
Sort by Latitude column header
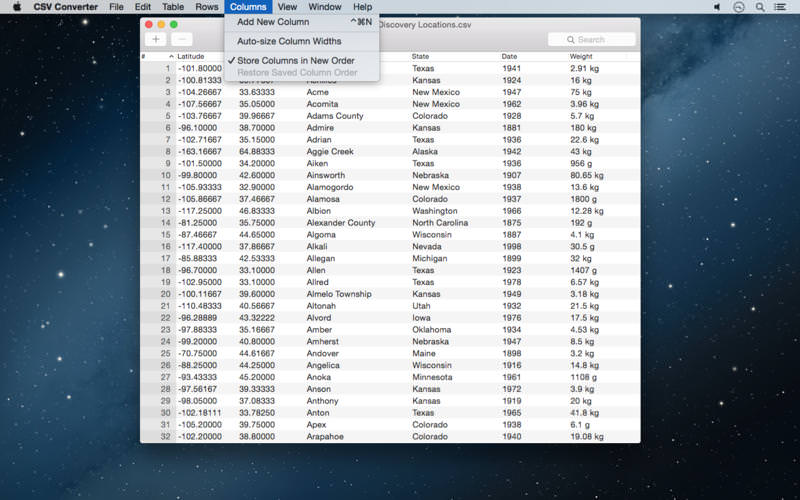tap(191, 56)
